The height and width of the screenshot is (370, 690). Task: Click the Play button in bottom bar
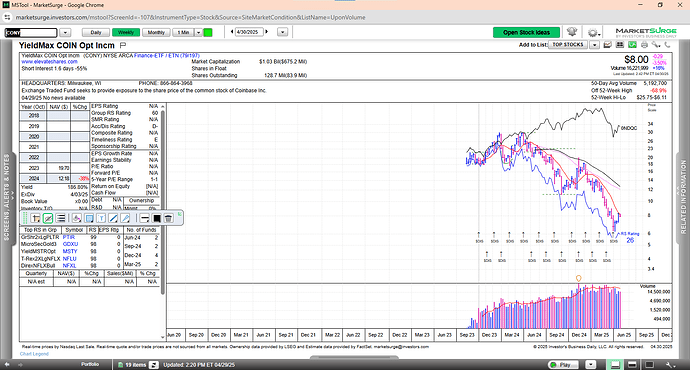562,365
